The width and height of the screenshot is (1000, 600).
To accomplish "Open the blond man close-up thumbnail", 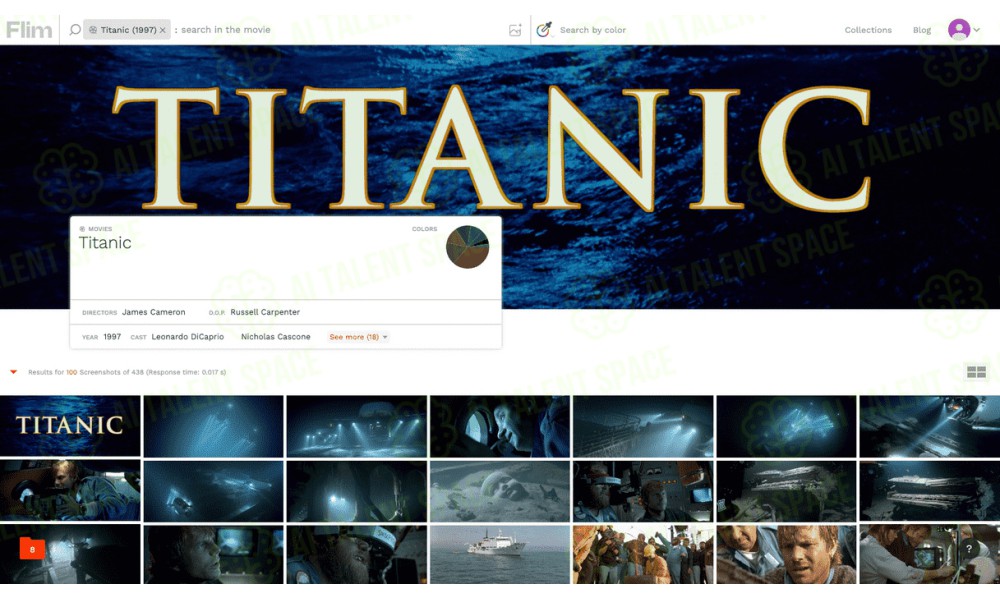I will pyautogui.click(x=786, y=554).
